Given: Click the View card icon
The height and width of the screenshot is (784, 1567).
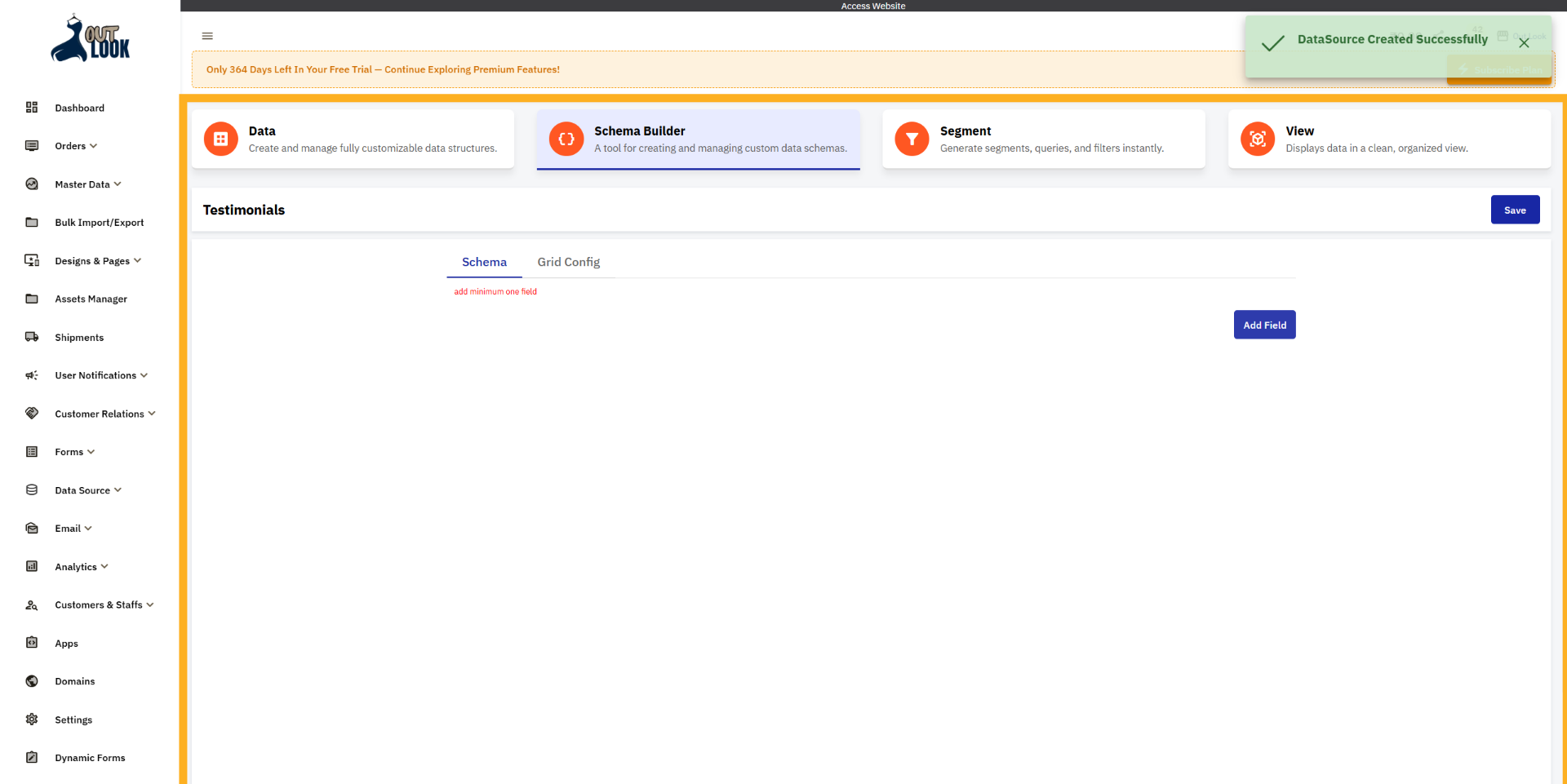Looking at the screenshot, I should pos(1257,139).
